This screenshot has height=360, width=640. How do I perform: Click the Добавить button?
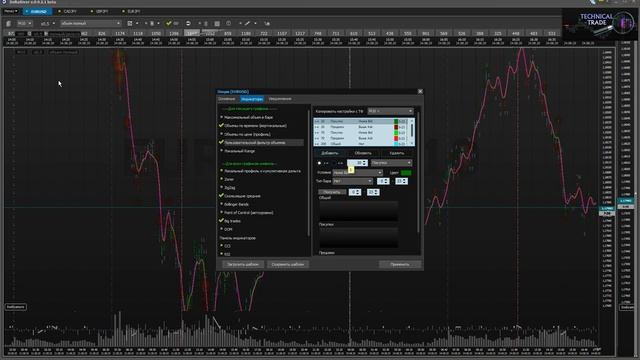pos(330,153)
